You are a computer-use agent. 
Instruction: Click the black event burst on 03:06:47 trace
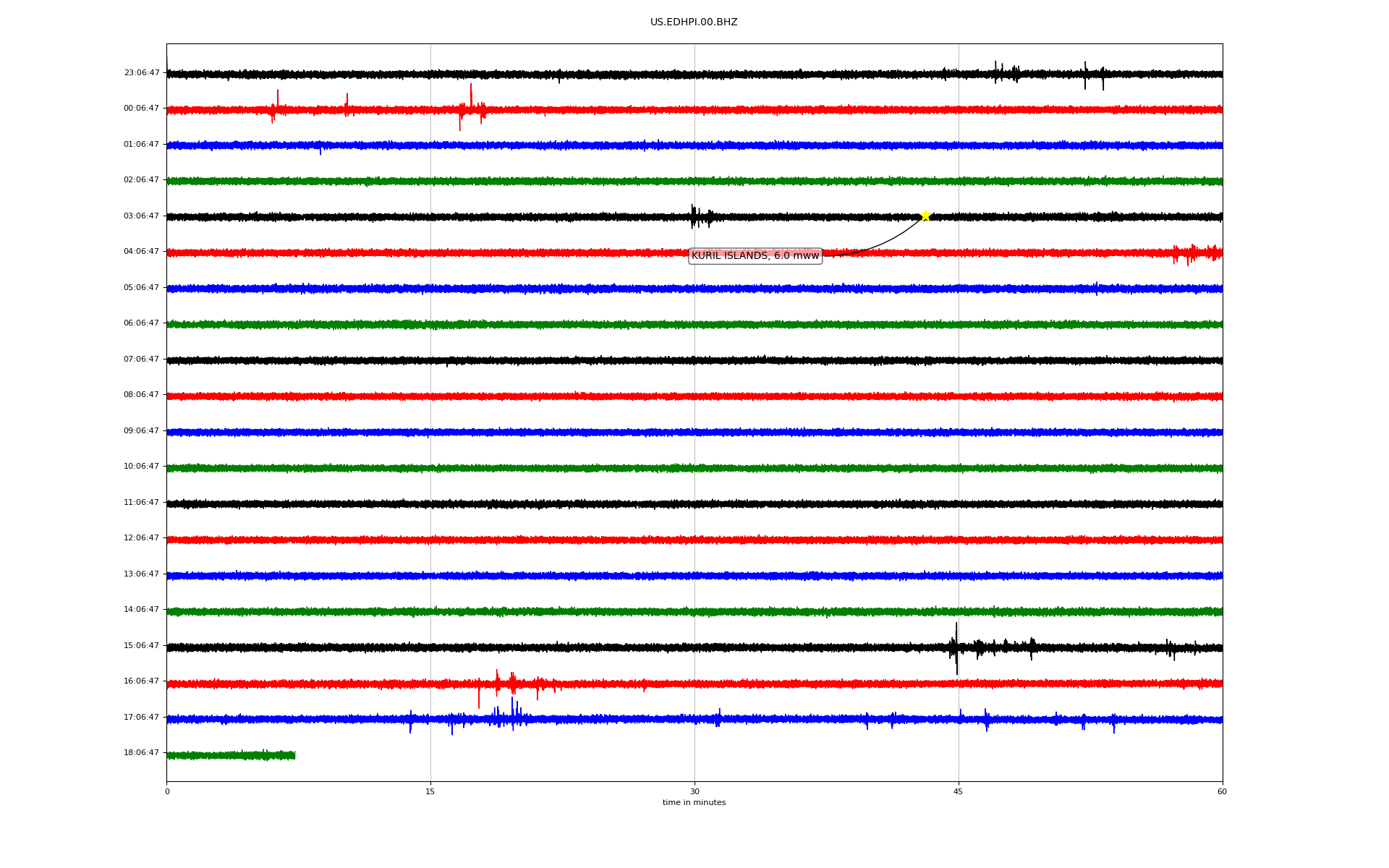(x=702, y=216)
